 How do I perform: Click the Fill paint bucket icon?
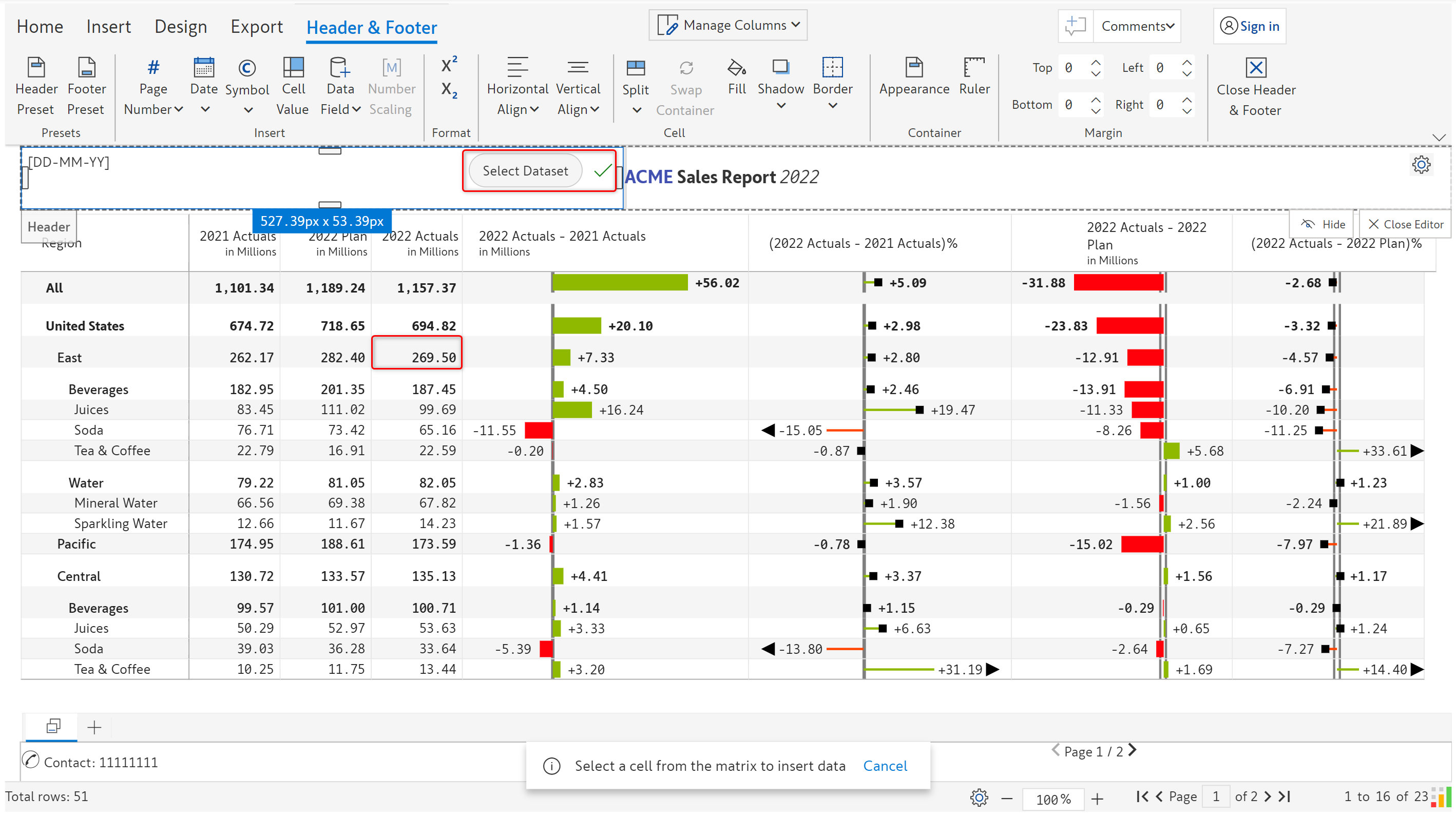tap(737, 68)
